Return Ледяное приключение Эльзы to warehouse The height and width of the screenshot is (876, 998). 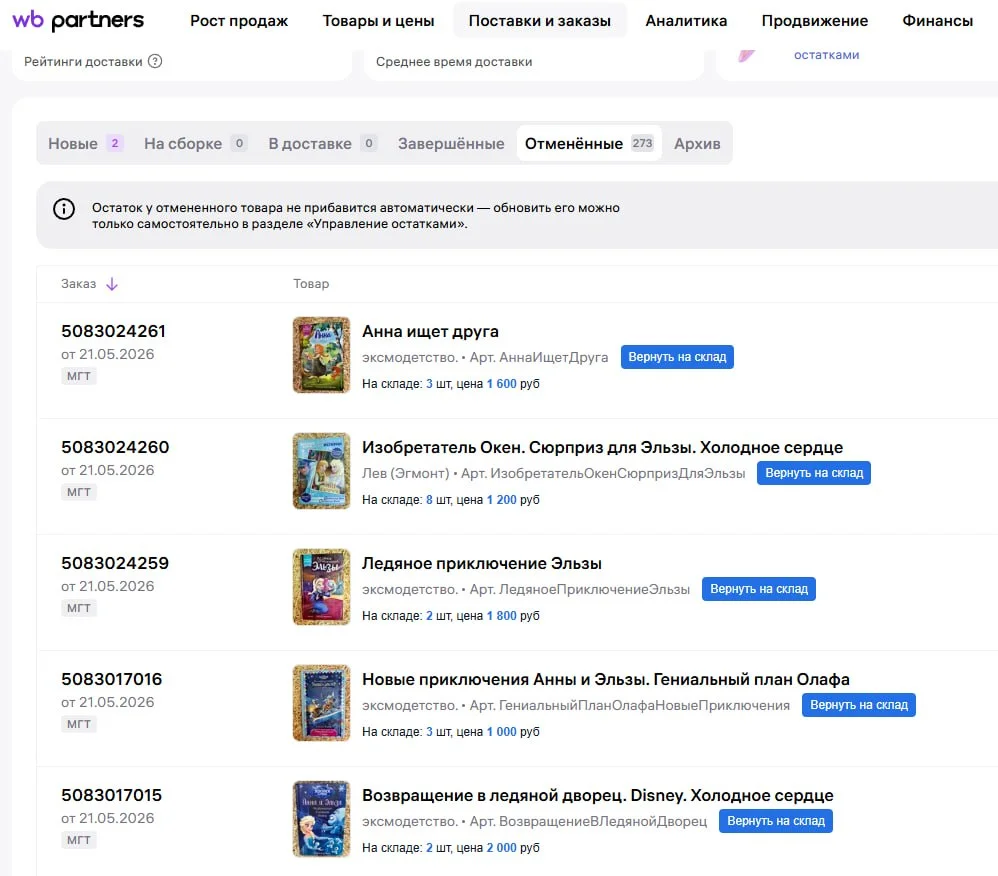[x=759, y=589]
